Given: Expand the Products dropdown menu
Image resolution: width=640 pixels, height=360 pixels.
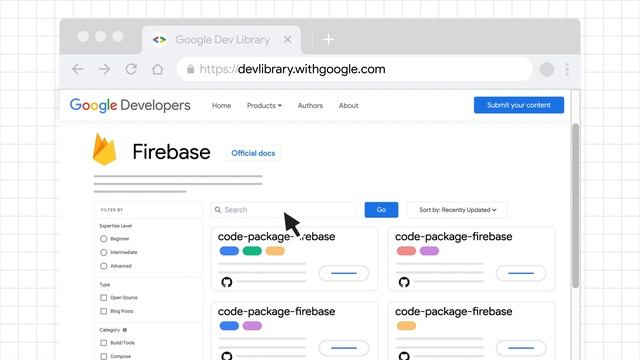Looking at the screenshot, I should (264, 105).
